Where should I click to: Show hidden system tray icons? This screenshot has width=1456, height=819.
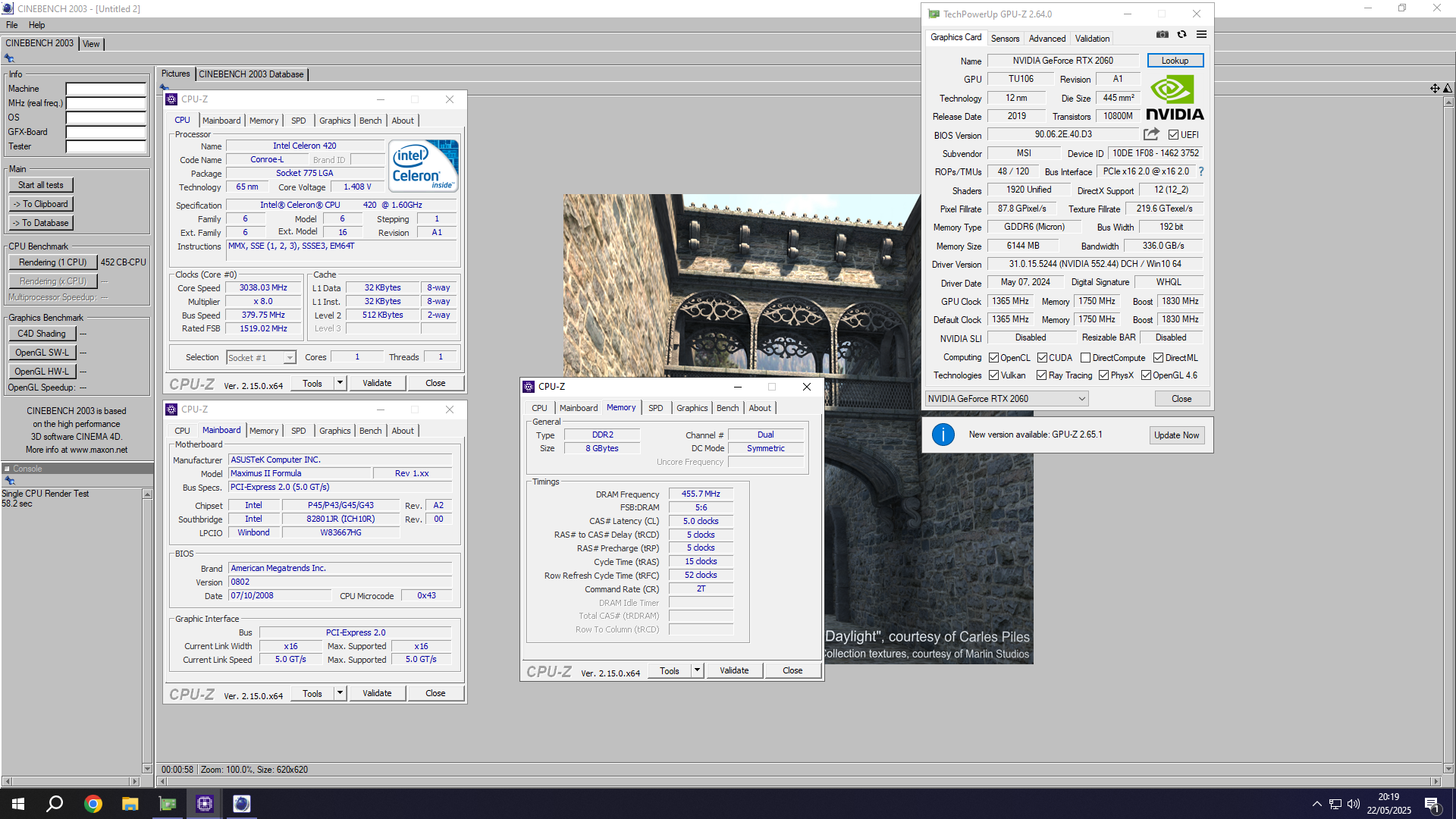pos(1317,804)
